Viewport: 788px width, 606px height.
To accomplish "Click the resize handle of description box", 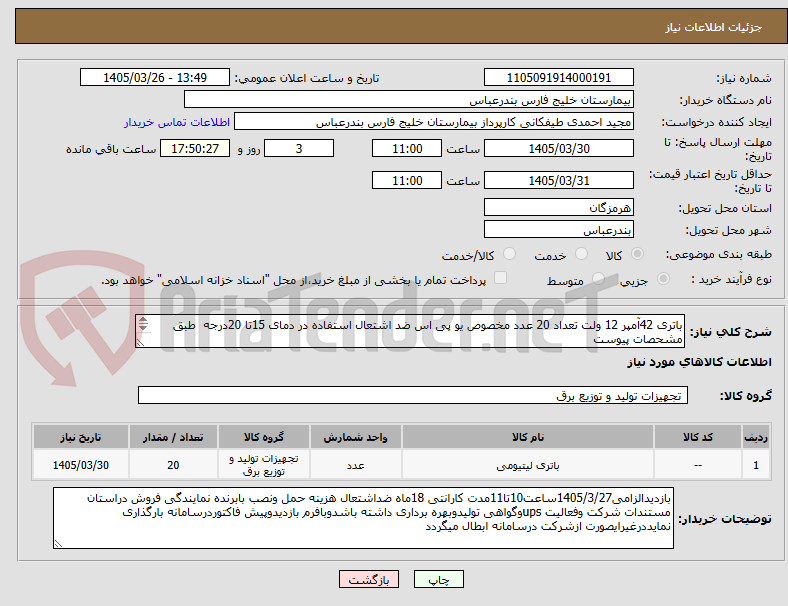I will coord(140,343).
